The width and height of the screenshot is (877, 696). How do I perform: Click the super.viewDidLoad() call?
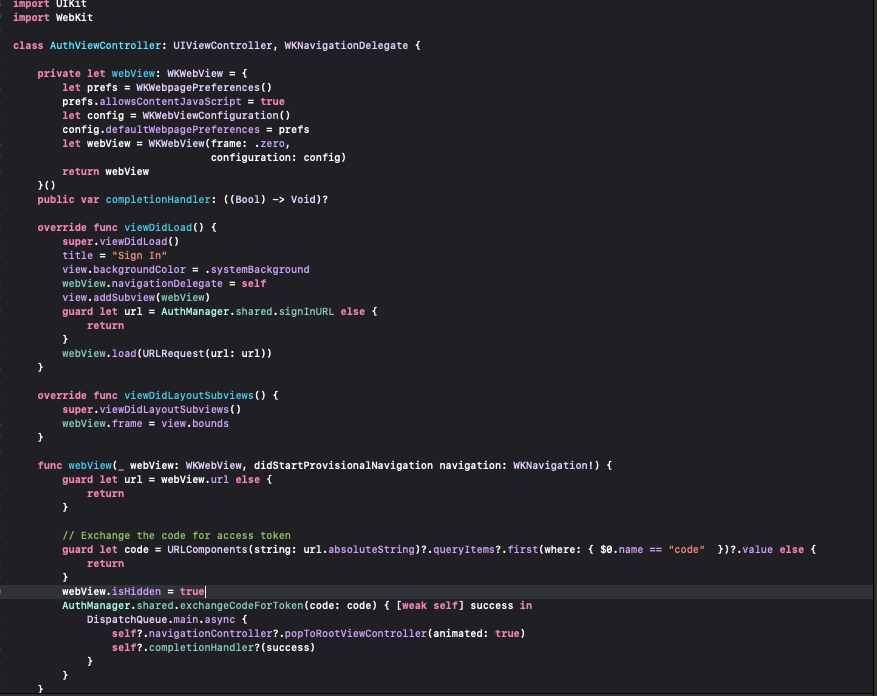(x=121, y=241)
